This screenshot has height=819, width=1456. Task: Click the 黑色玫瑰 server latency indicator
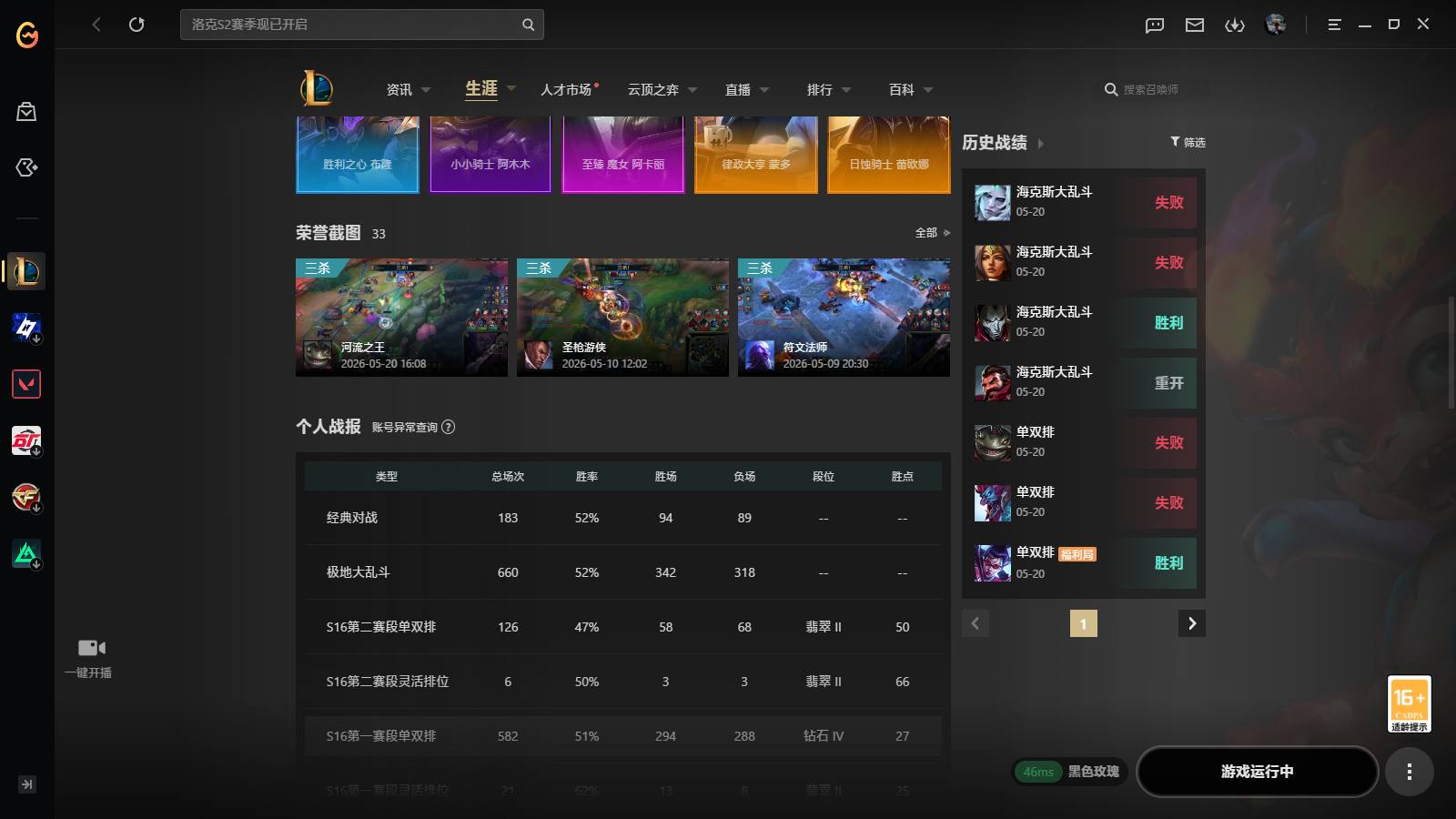coord(1069,772)
